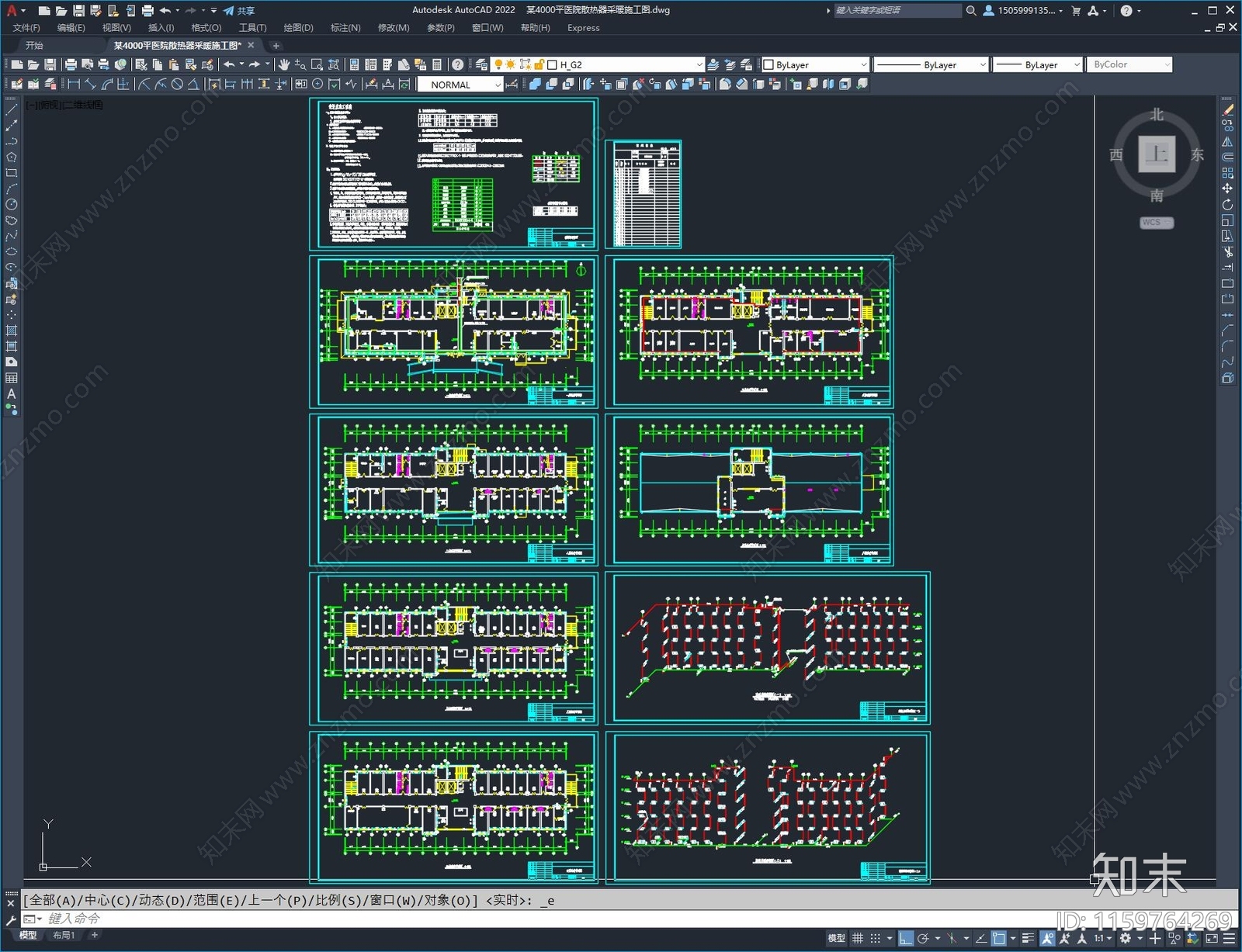The height and width of the screenshot is (952, 1242).
Task: Switch to the 布局1 layout tab
Action: (x=64, y=935)
